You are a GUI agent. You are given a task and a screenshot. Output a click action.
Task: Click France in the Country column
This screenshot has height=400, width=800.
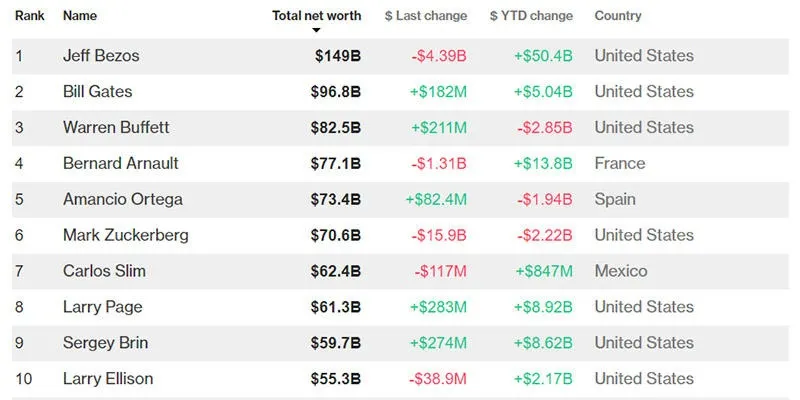click(620, 164)
